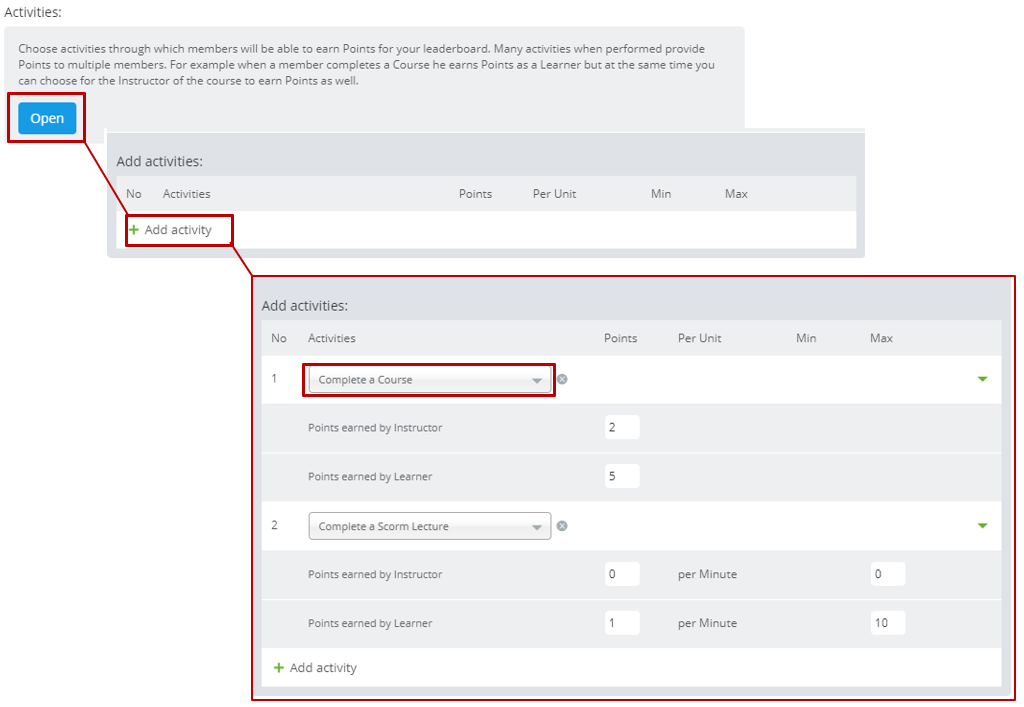Screen dimensions: 1024x707
Task: Click the Activities column header
Action: coord(331,338)
